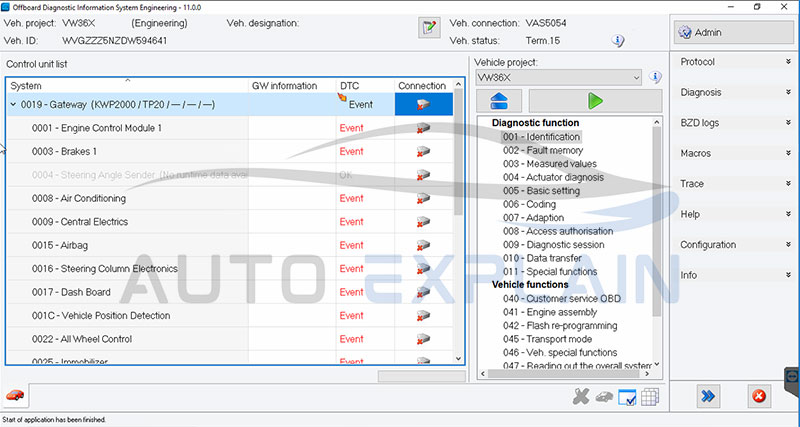Select 010 - Data transfer function
The image size is (800, 427).
(542, 258)
